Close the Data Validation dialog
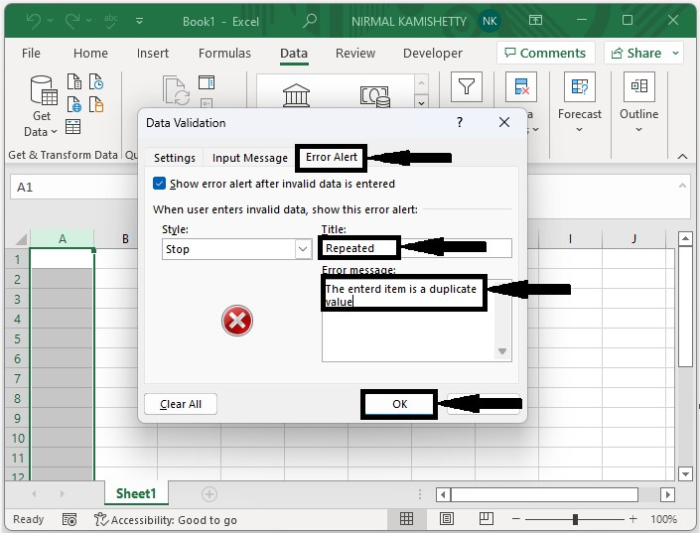The width and height of the screenshot is (700, 533). (x=504, y=122)
